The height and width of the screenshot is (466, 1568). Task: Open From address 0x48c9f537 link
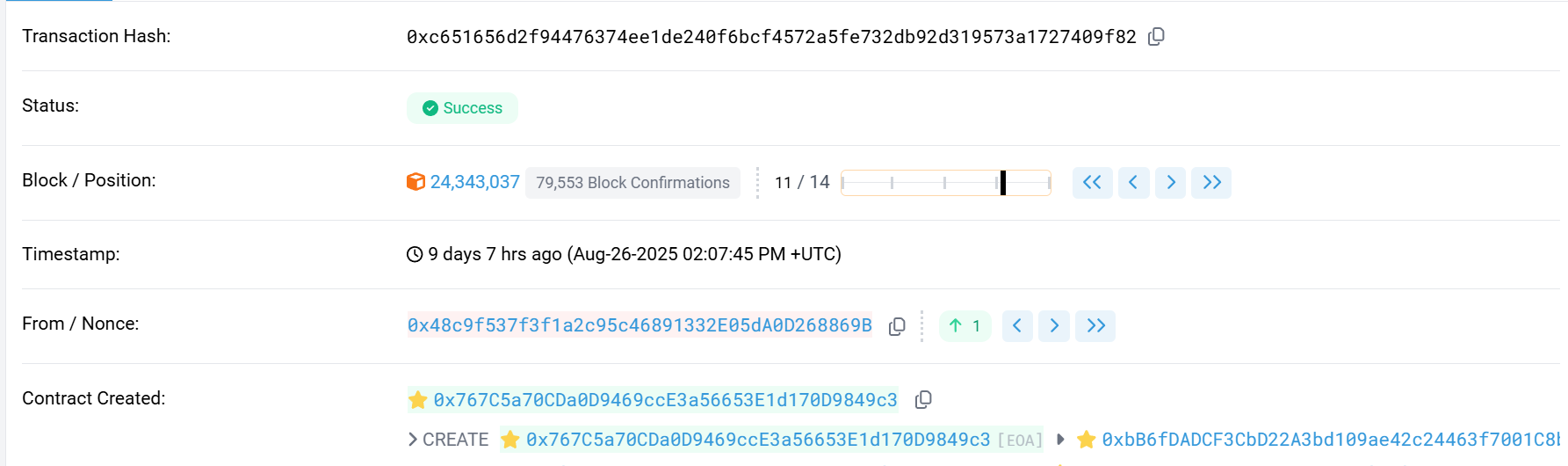(639, 325)
